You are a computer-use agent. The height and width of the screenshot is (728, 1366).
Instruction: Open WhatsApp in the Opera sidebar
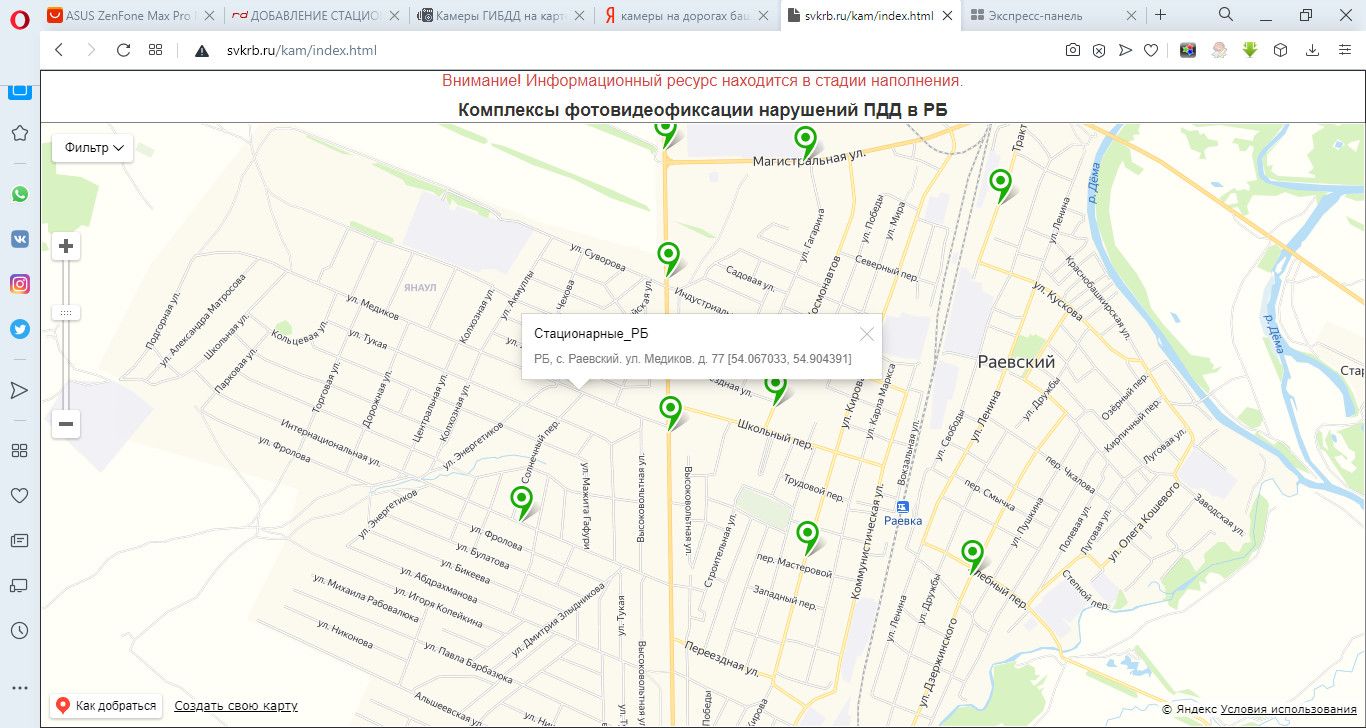click(x=20, y=194)
